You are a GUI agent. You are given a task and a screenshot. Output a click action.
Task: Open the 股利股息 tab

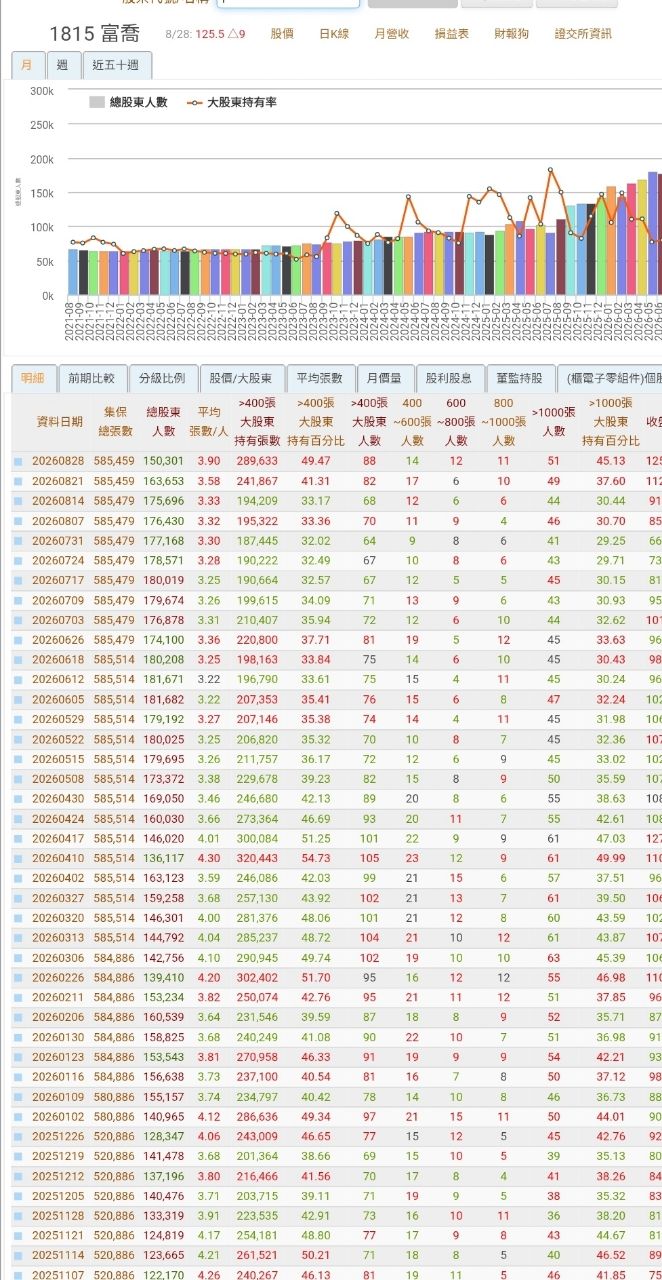click(449, 379)
